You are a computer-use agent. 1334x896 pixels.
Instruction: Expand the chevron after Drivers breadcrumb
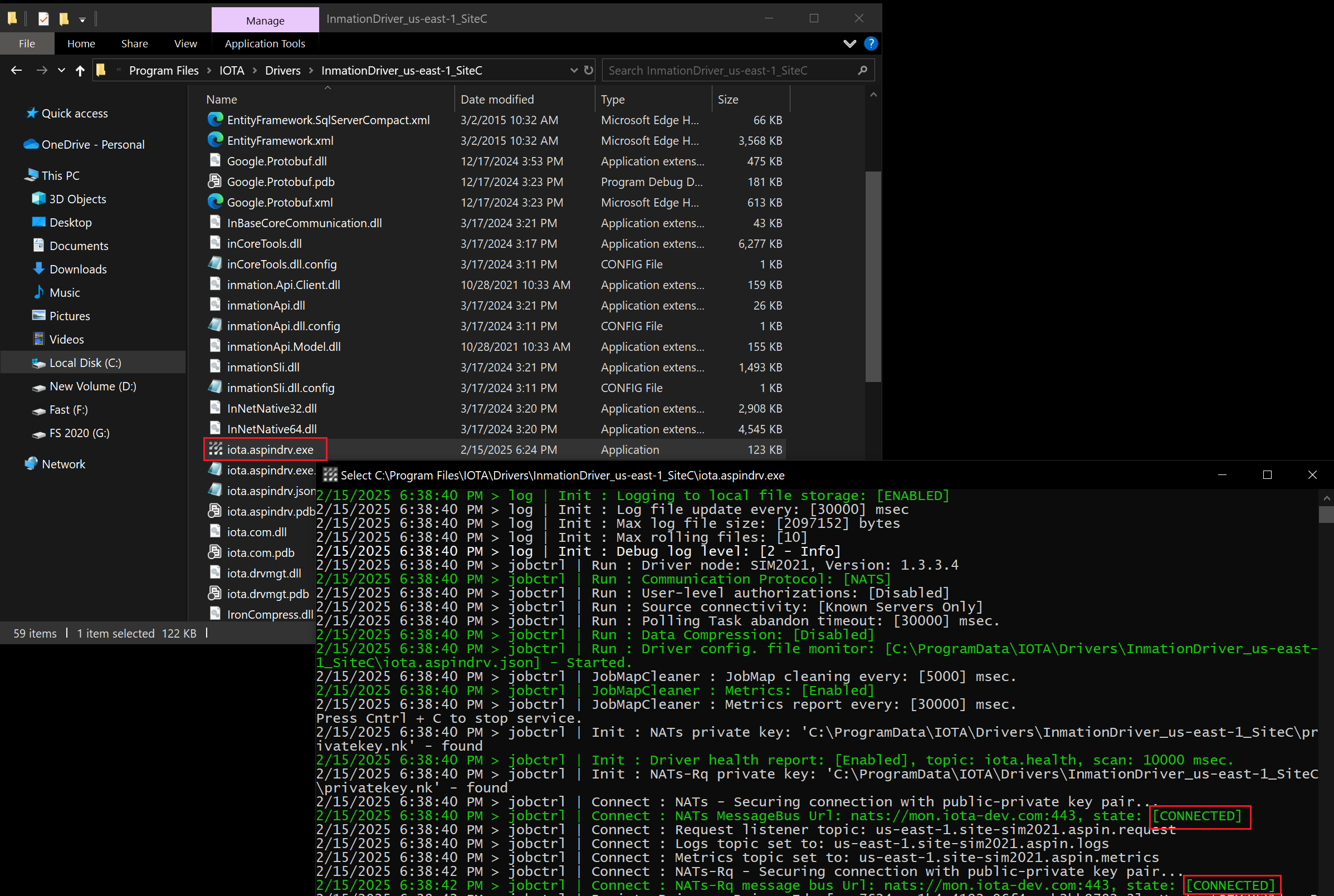coord(311,70)
